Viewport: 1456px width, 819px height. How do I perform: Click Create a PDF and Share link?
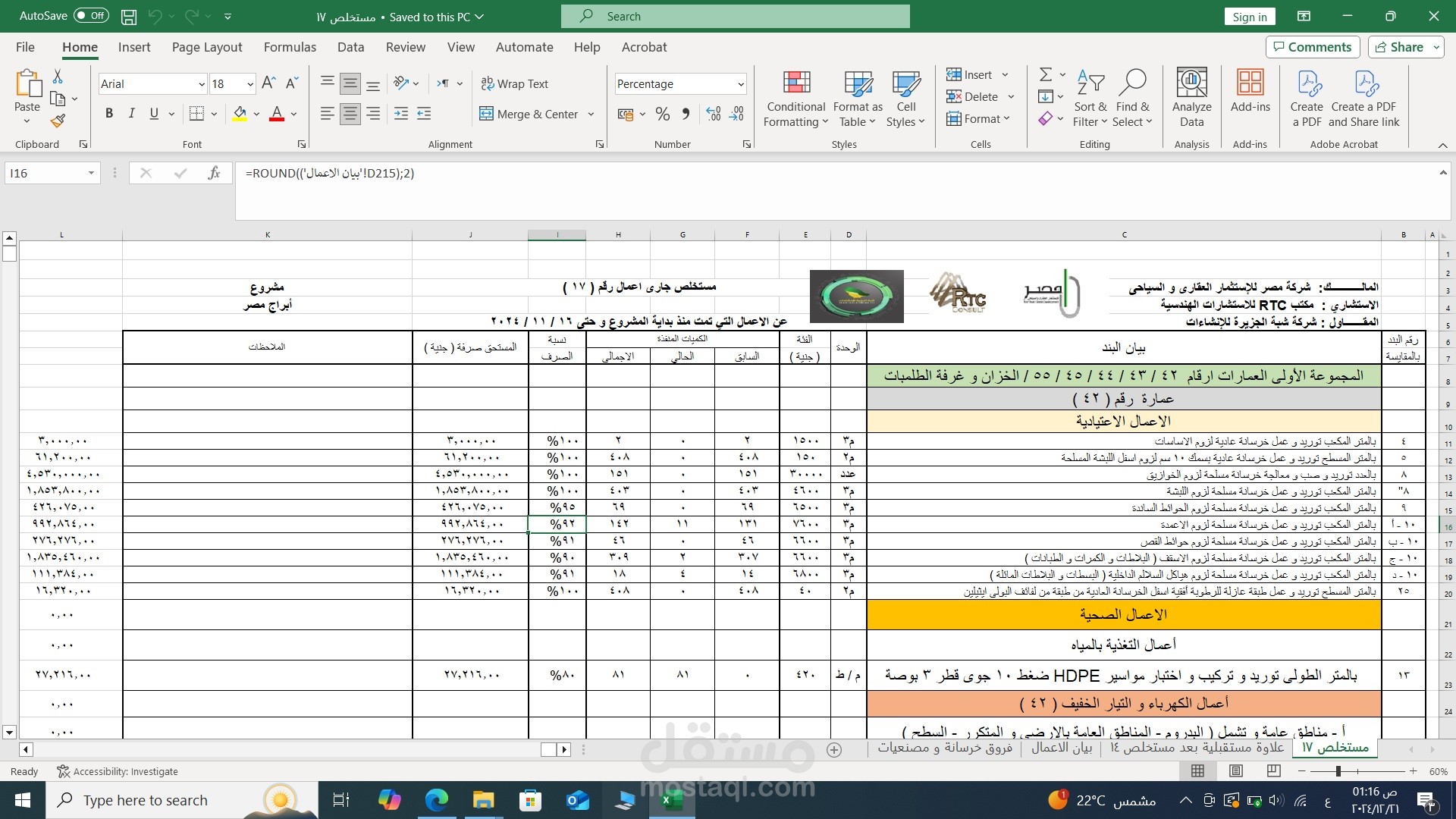tap(1364, 98)
